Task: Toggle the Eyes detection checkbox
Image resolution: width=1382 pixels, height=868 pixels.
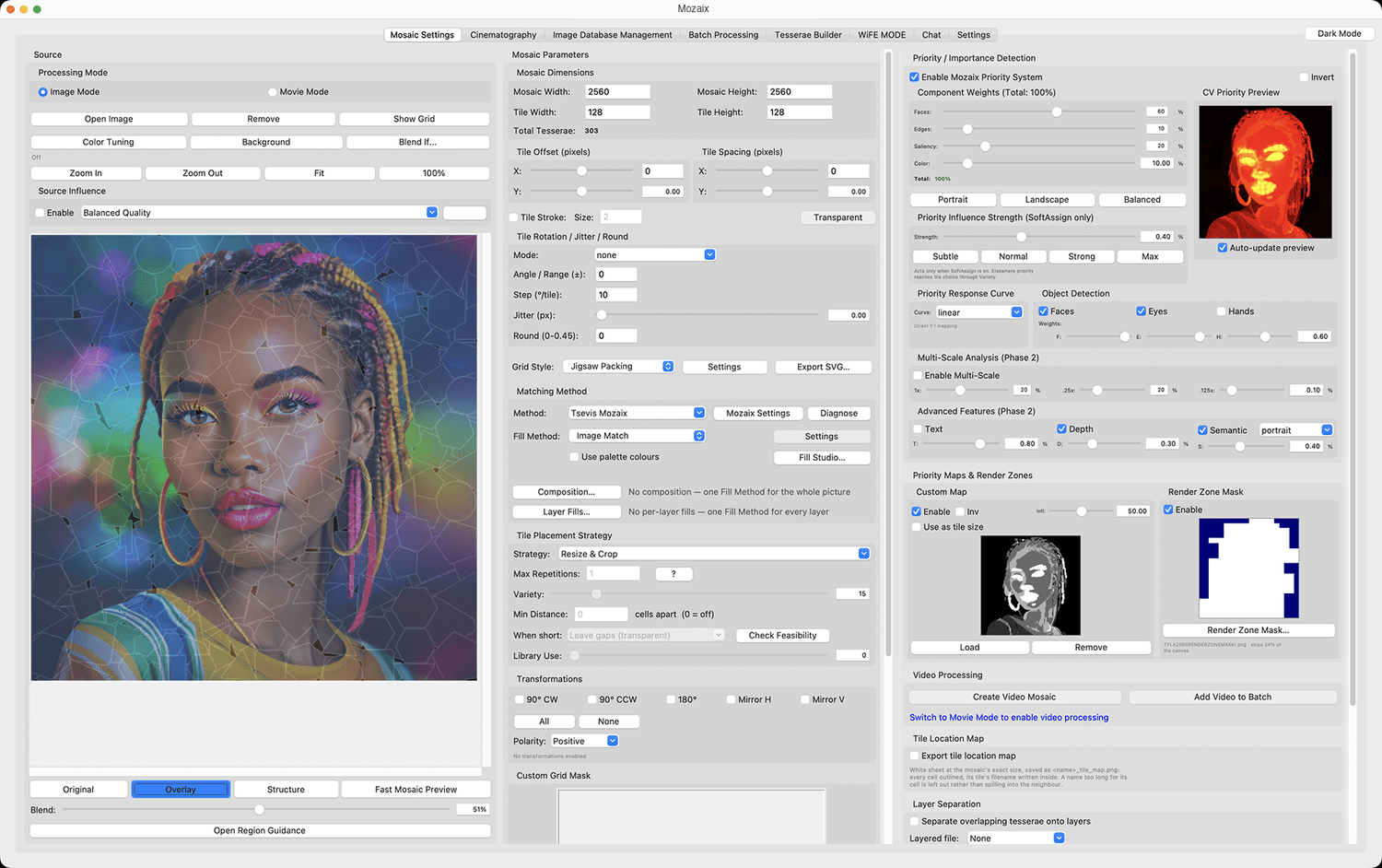Action: click(1142, 311)
